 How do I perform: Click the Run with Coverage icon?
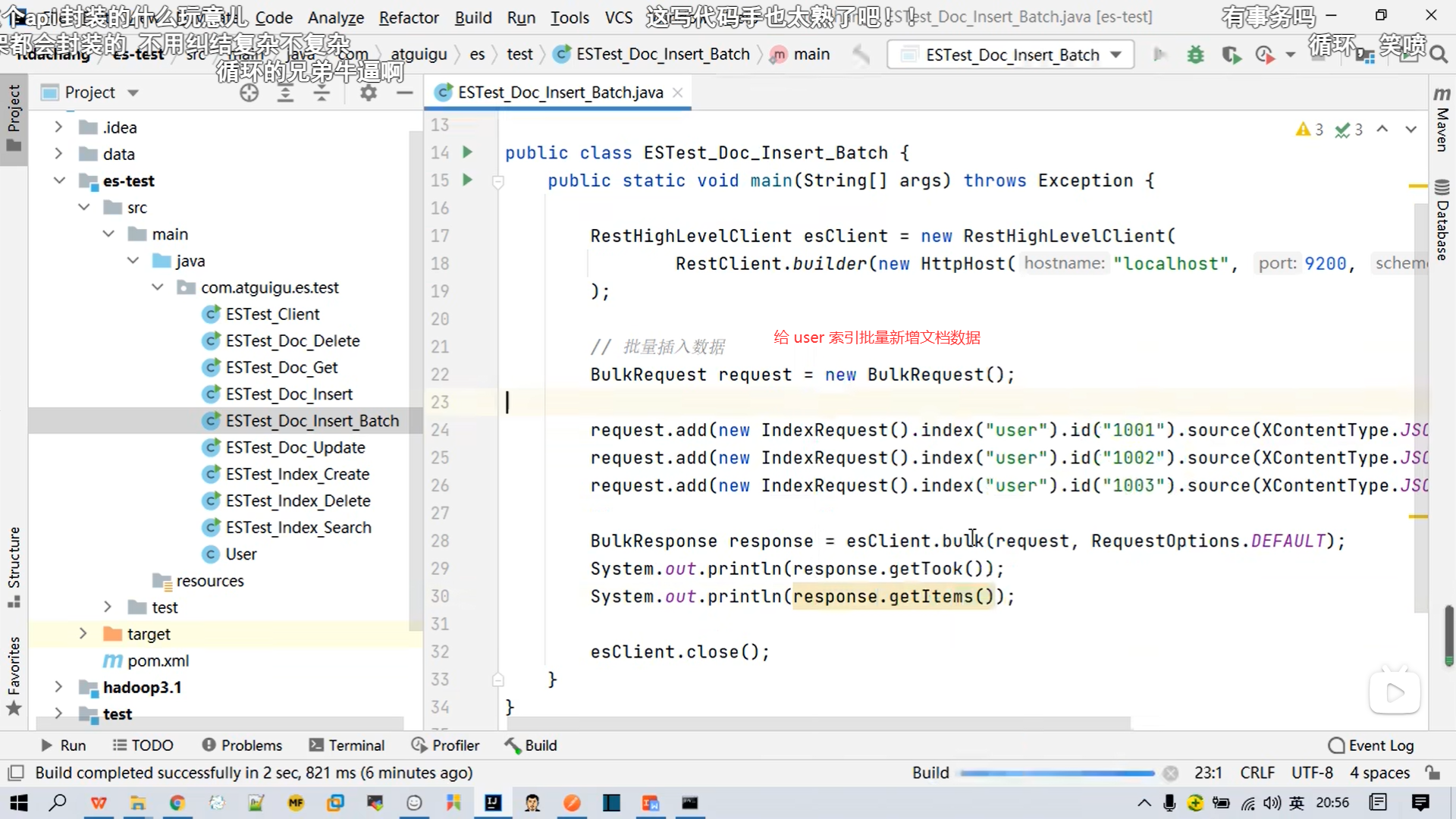click(1231, 55)
